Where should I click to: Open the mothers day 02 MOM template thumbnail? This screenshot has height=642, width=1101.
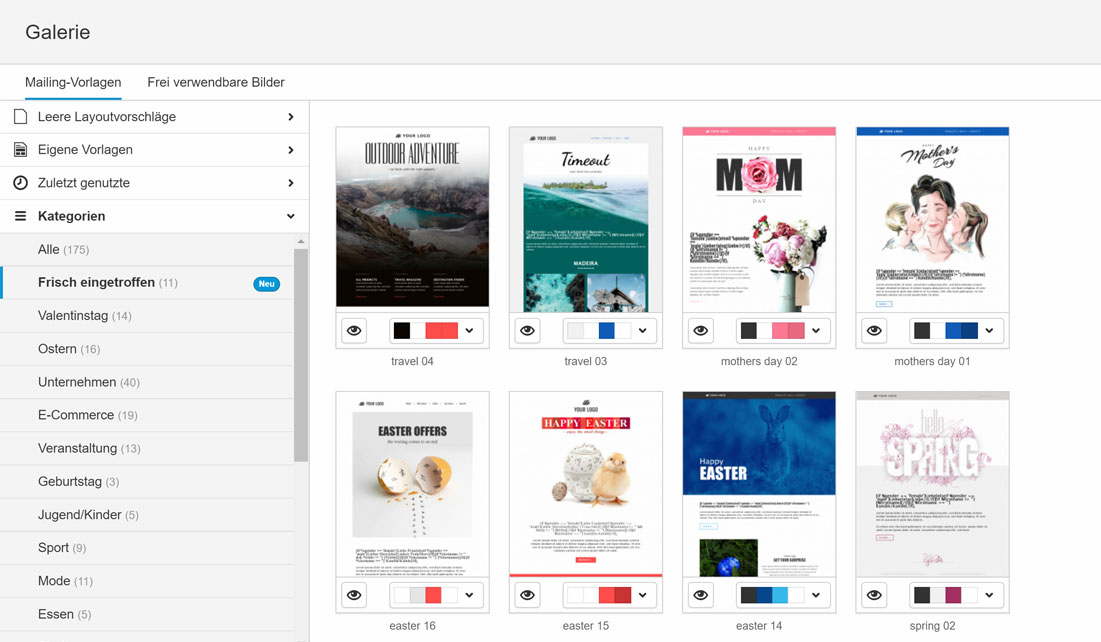click(759, 219)
